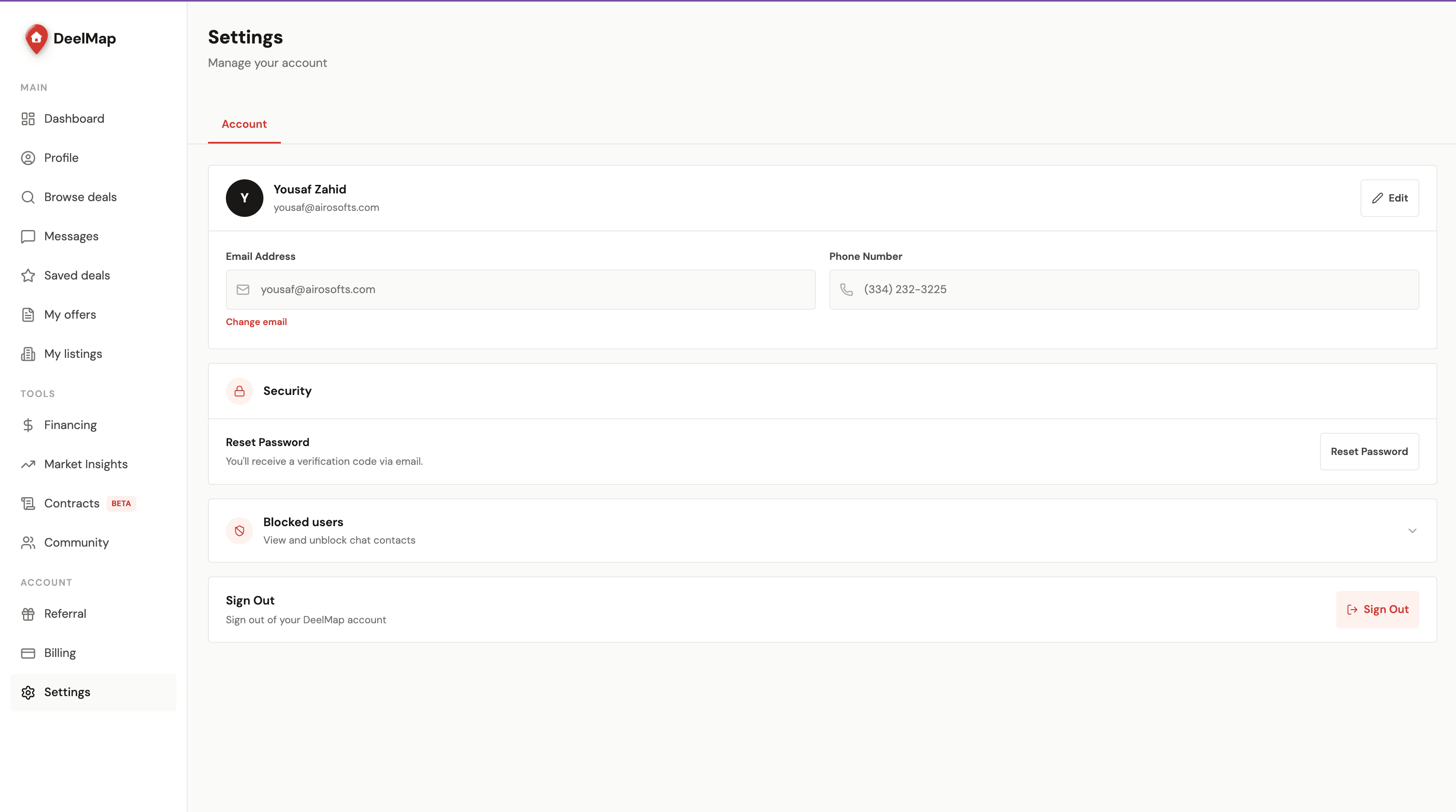Click the DeelMap logo pin icon
1456x812 pixels.
[x=36, y=39]
